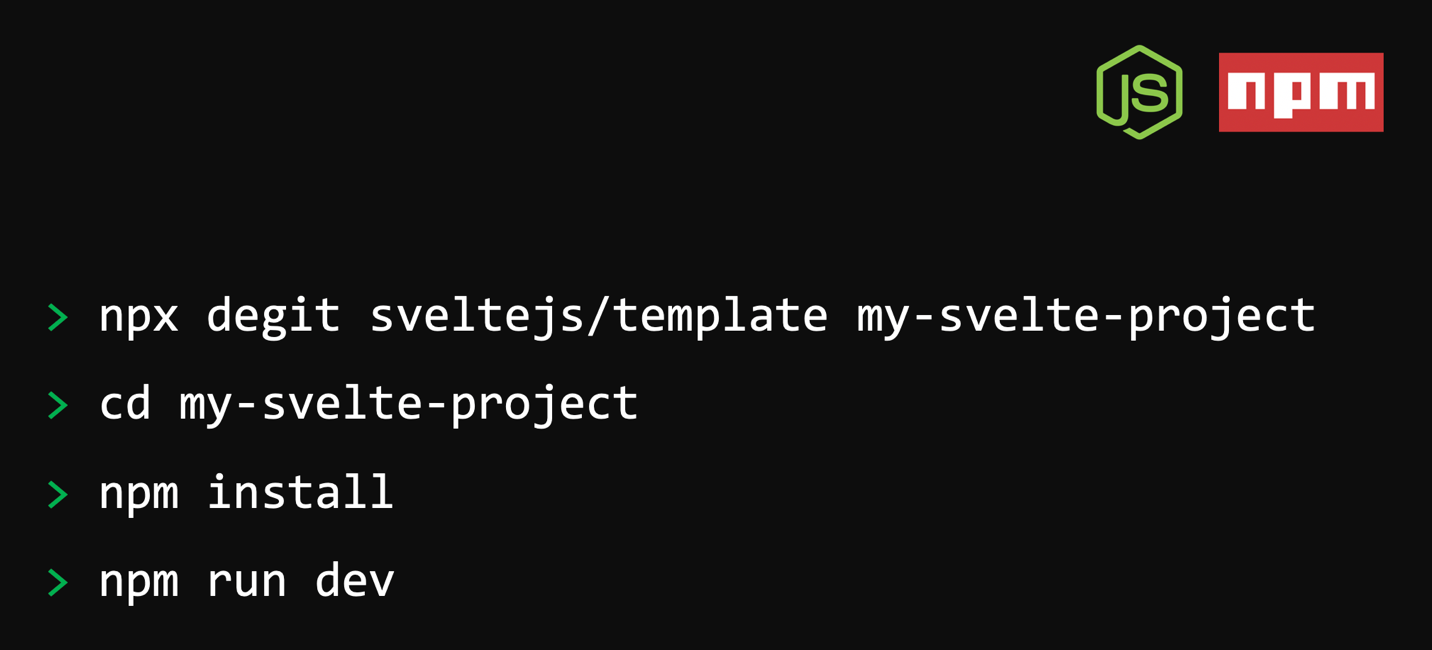Click the red npm logo
Image resolution: width=1432 pixels, height=650 pixels.
point(1301,92)
